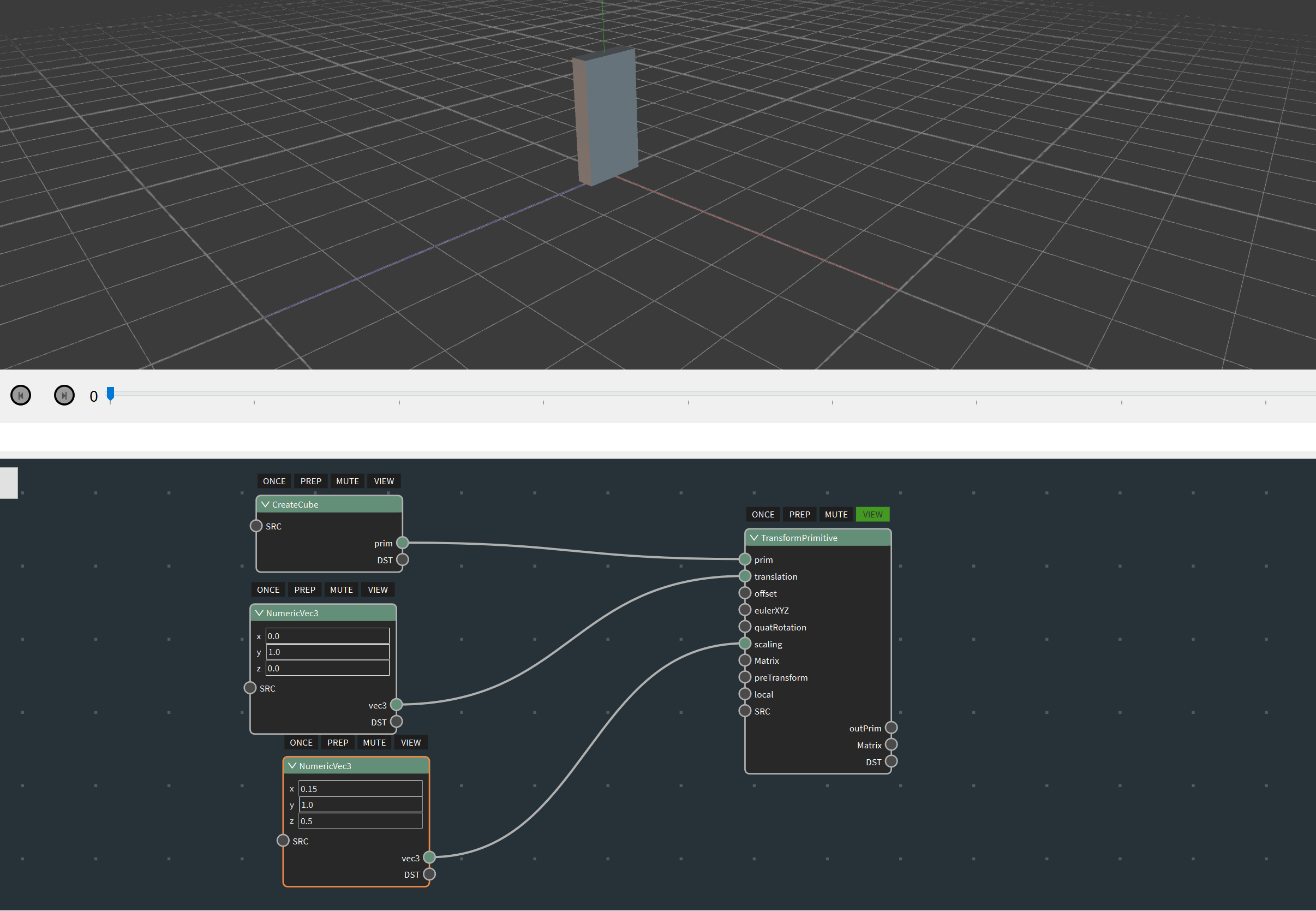This screenshot has height=911, width=1316.
Task: Click the x field showing 0.0
Action: tap(327, 636)
